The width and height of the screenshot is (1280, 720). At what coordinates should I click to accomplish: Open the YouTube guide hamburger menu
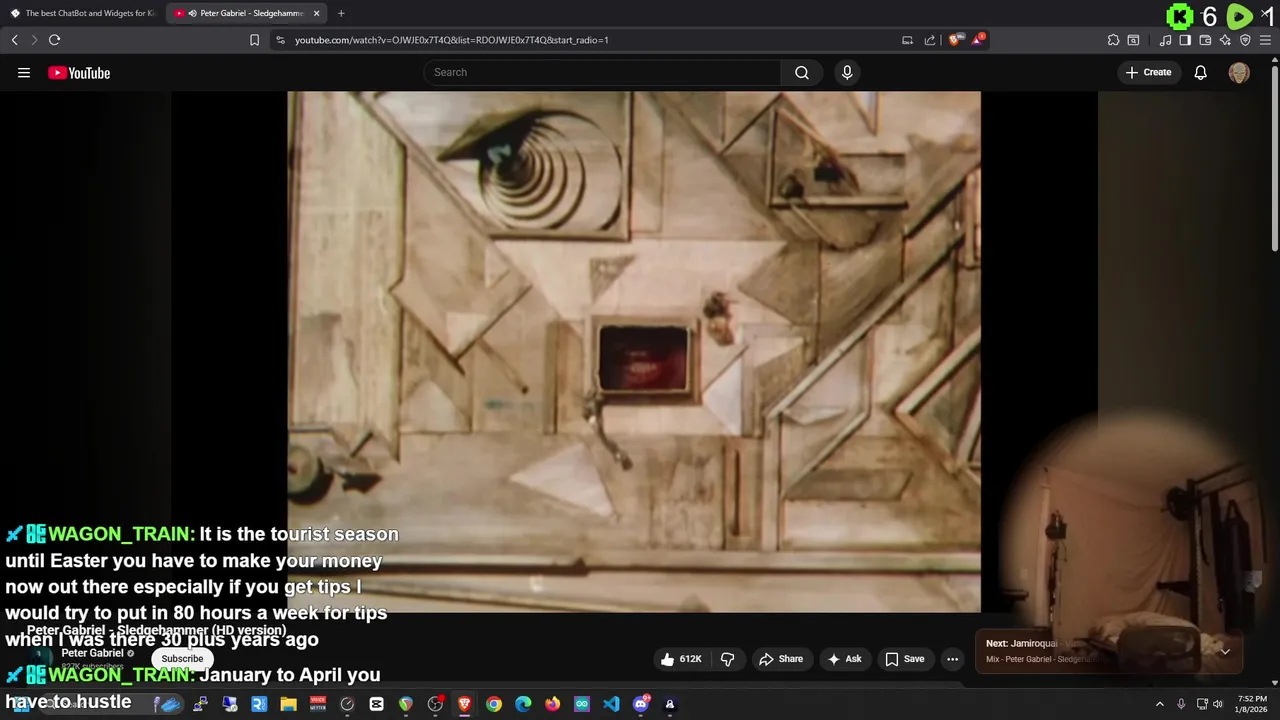point(24,72)
